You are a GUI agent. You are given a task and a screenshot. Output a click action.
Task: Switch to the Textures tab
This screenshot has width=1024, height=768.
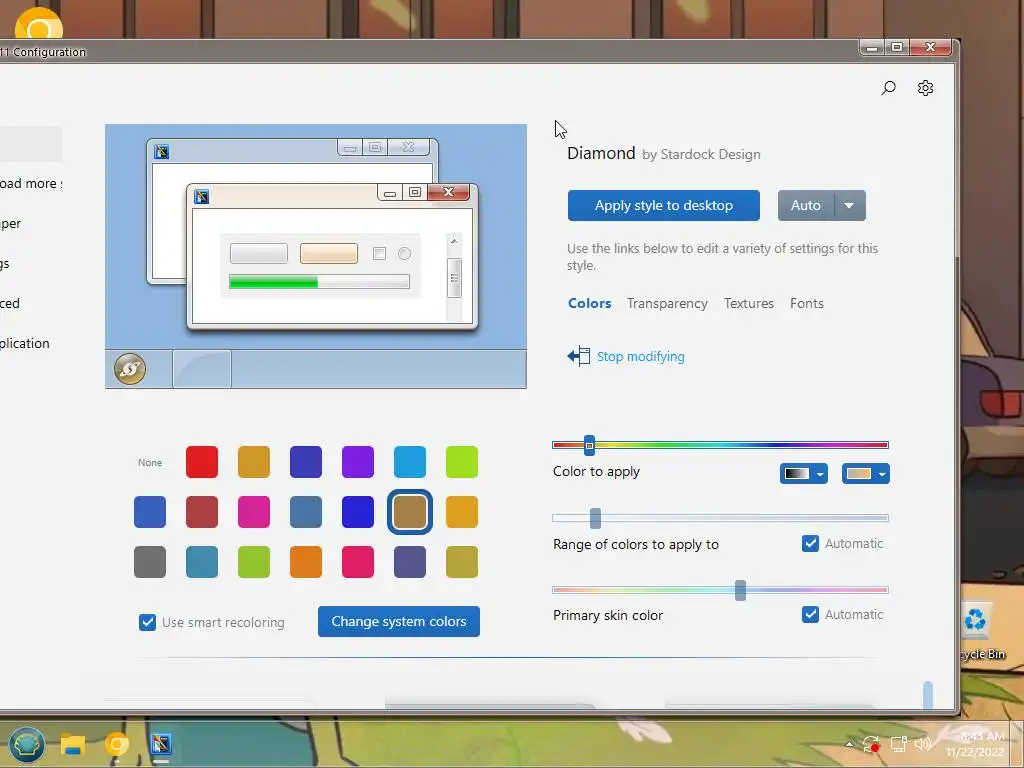[748, 303]
